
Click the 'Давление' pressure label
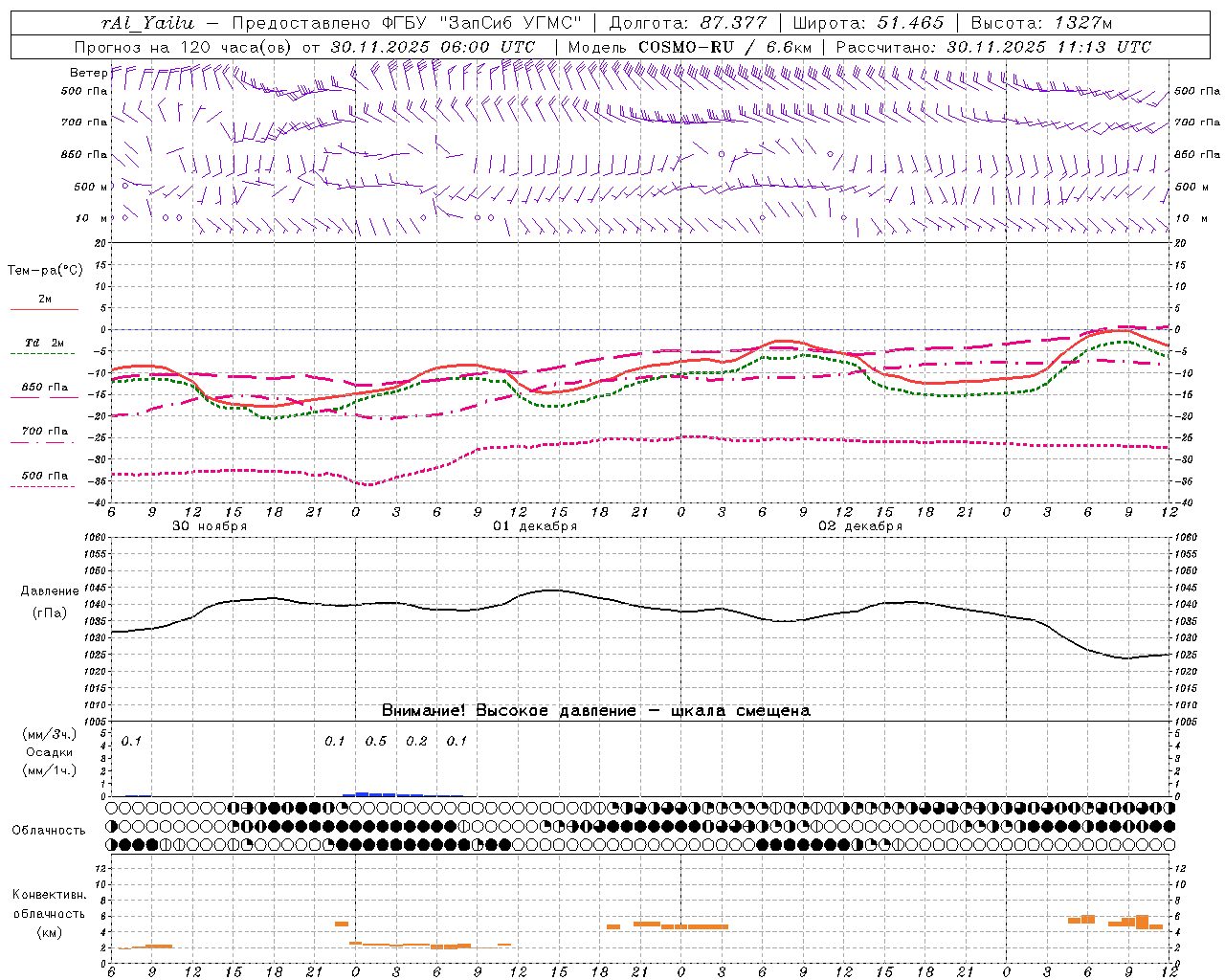coord(49,591)
